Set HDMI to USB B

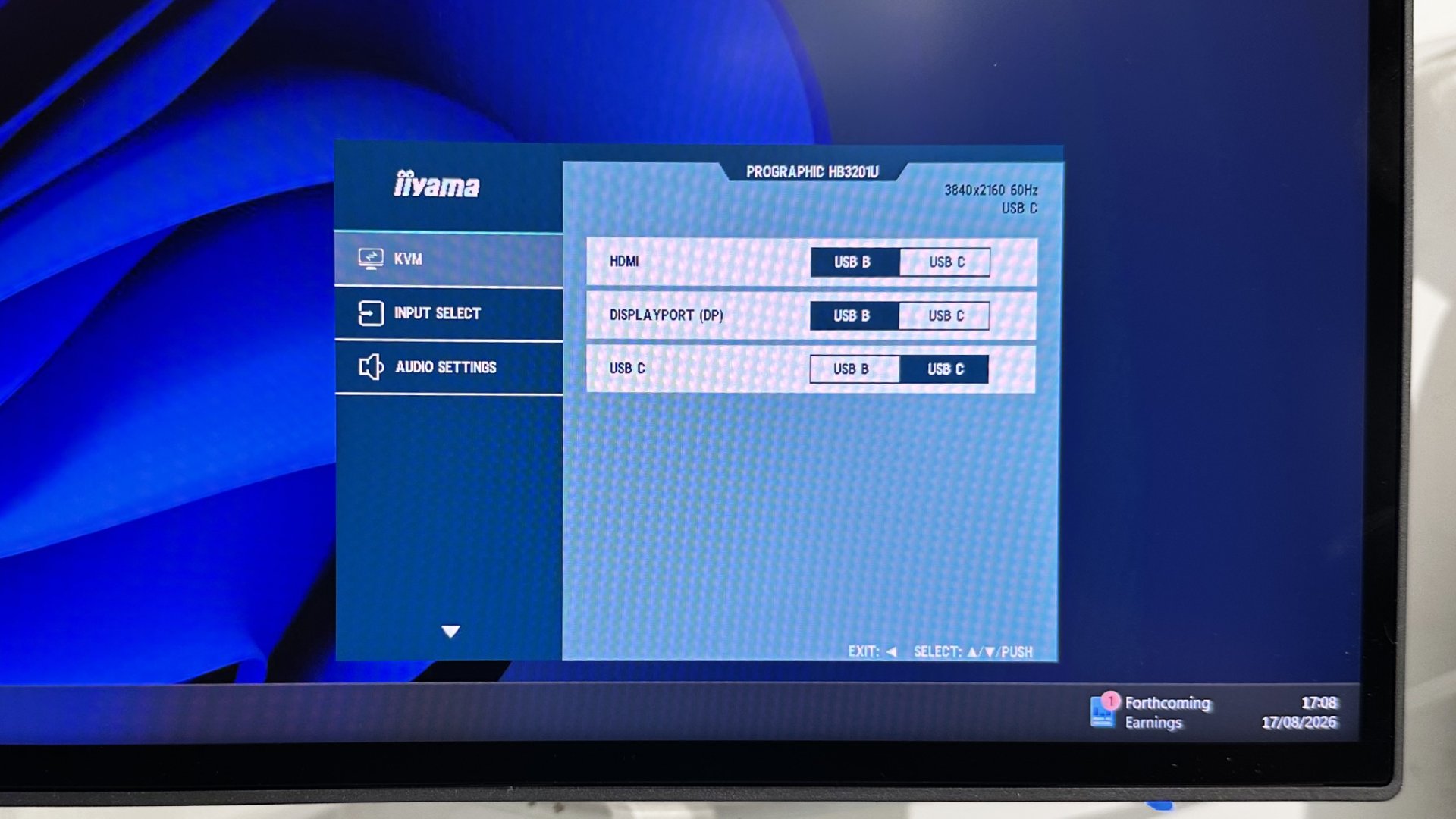[855, 262]
